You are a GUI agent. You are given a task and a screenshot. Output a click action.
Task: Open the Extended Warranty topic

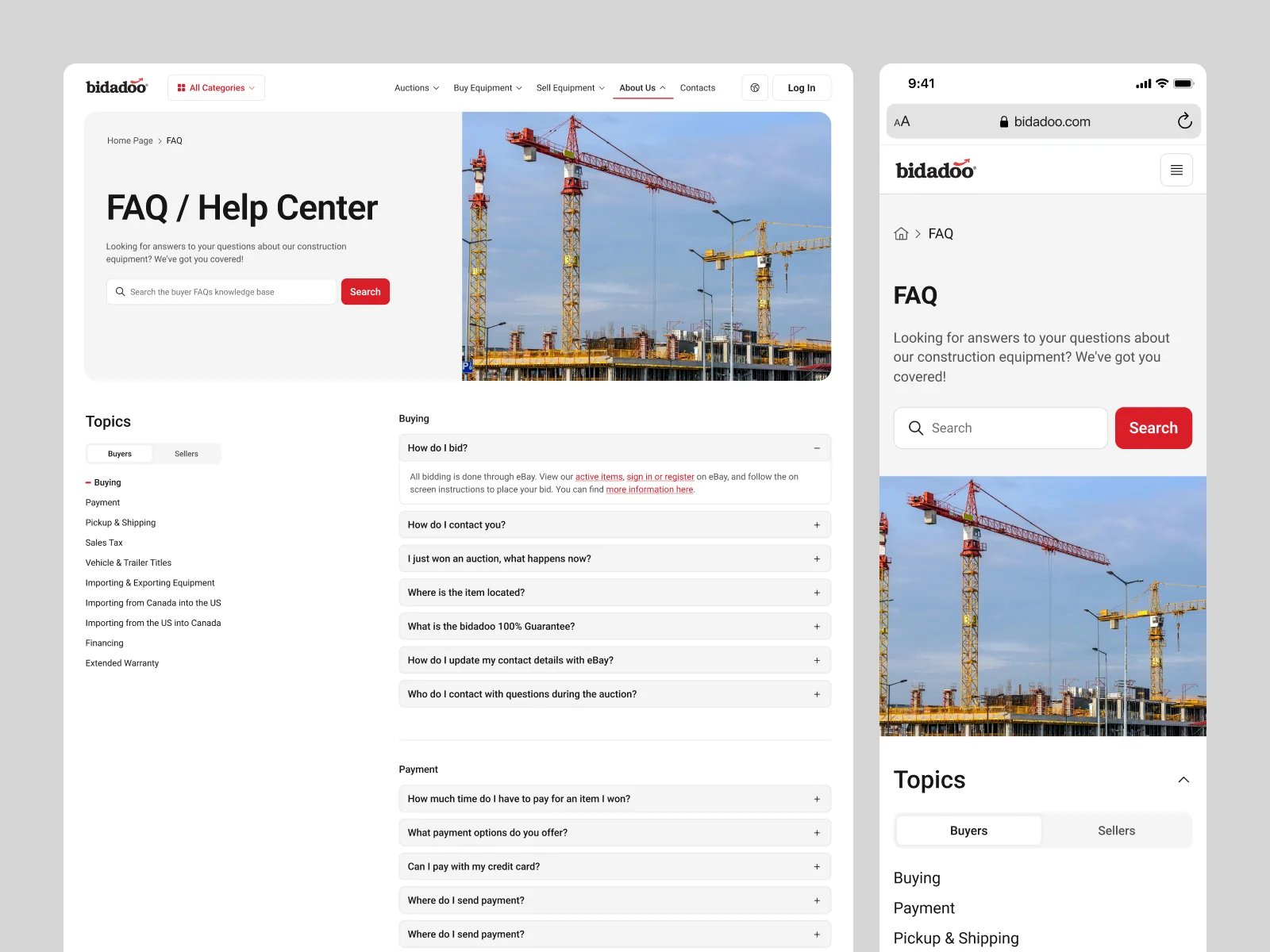tap(122, 663)
